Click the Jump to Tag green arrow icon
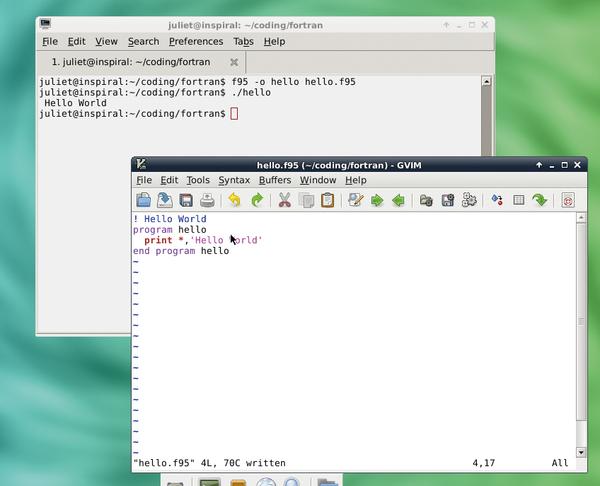The height and width of the screenshot is (486, 600). 540,200
